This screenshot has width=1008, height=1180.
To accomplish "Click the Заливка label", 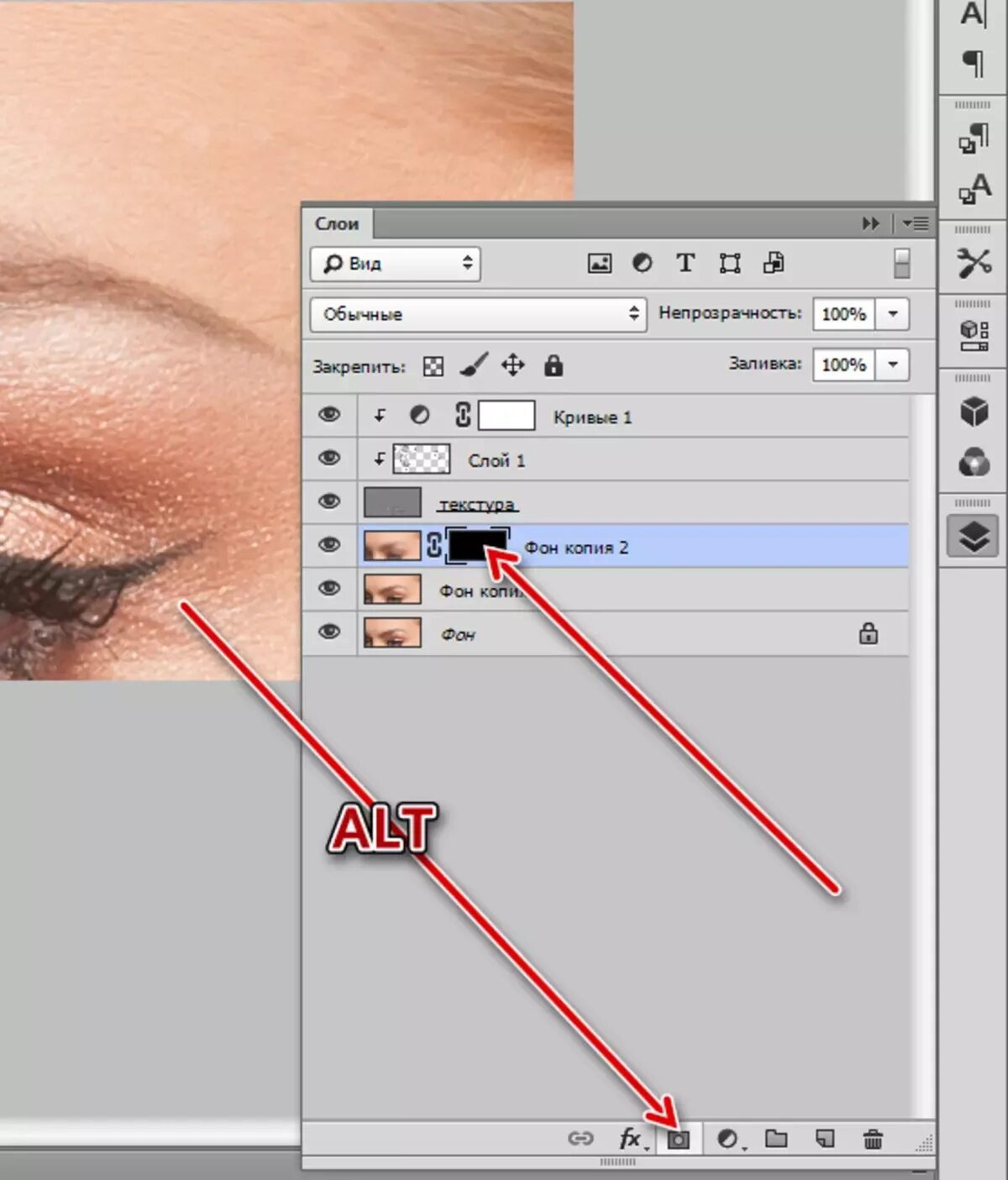I will (x=765, y=364).
